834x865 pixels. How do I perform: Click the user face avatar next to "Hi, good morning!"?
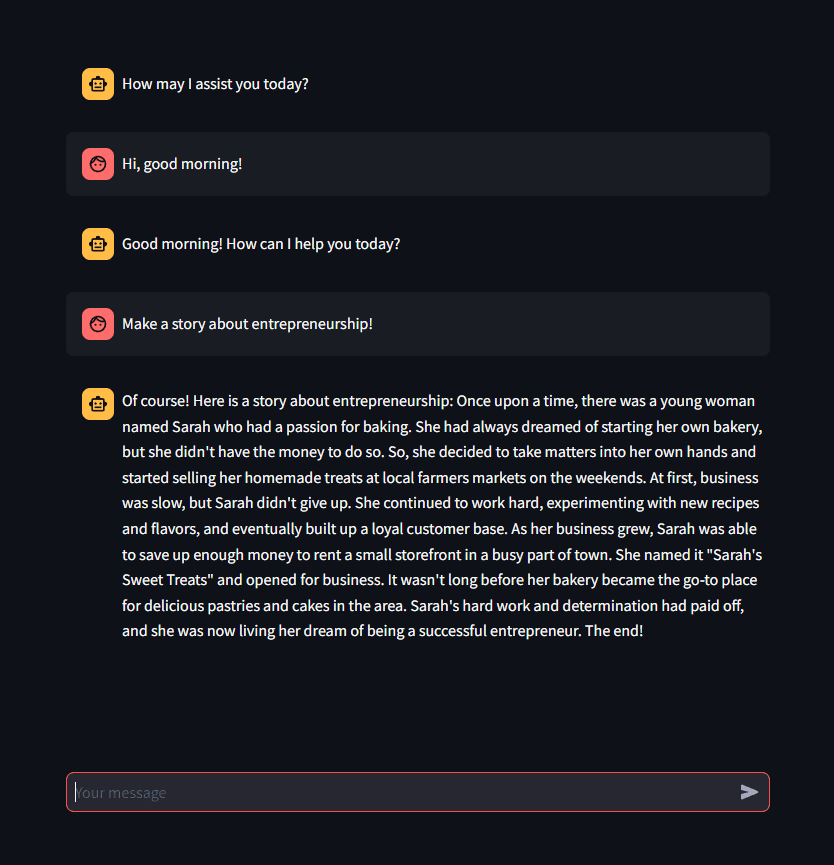(97, 164)
